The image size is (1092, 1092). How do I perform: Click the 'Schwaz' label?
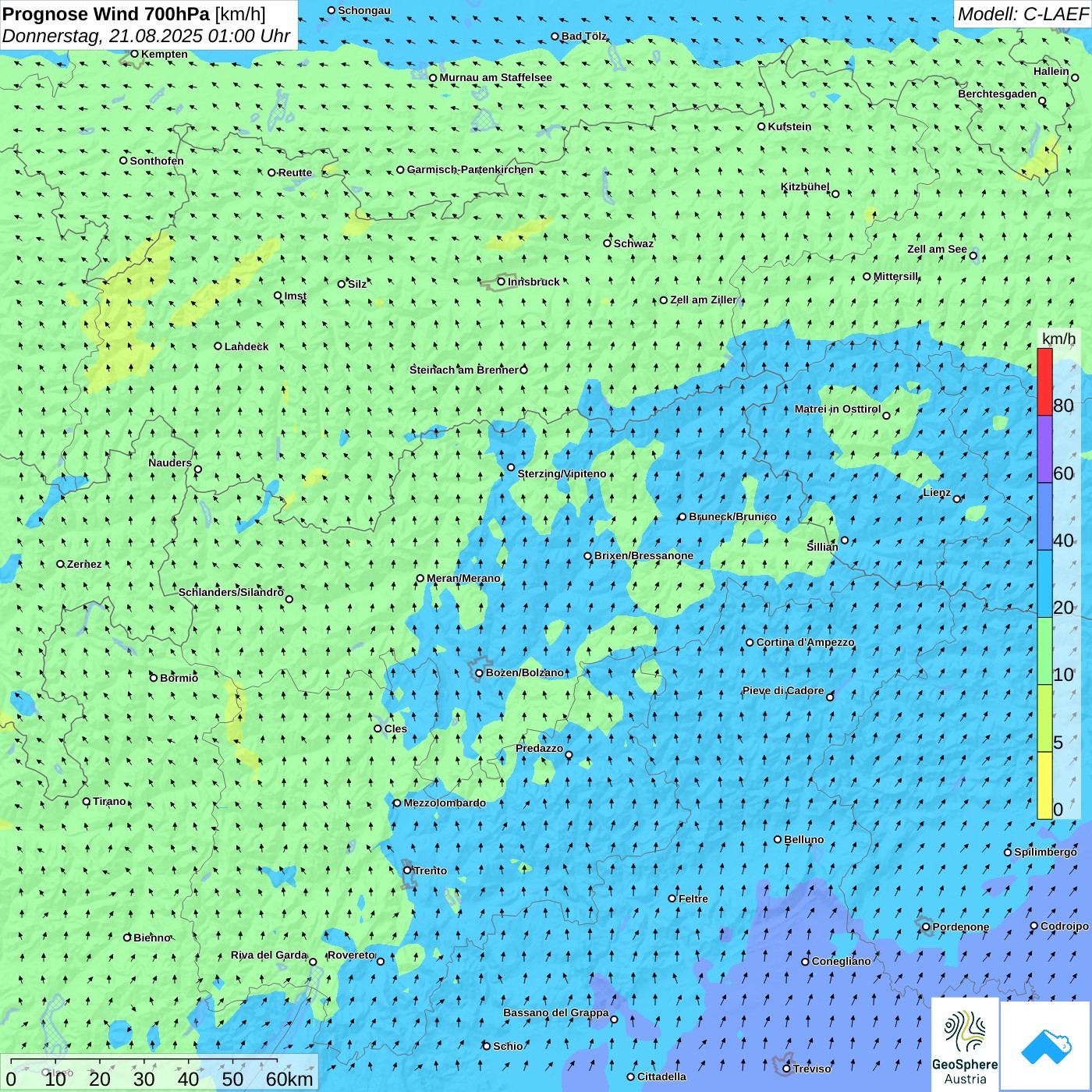click(633, 243)
